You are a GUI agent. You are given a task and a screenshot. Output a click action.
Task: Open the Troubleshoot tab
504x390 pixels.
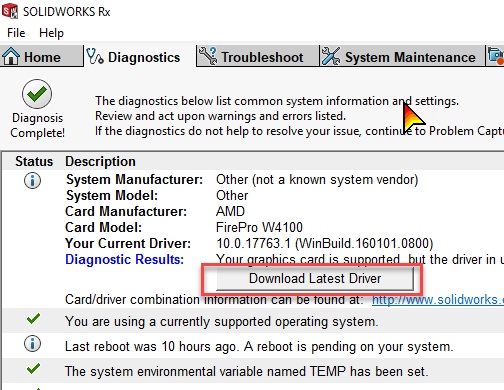coord(258,56)
